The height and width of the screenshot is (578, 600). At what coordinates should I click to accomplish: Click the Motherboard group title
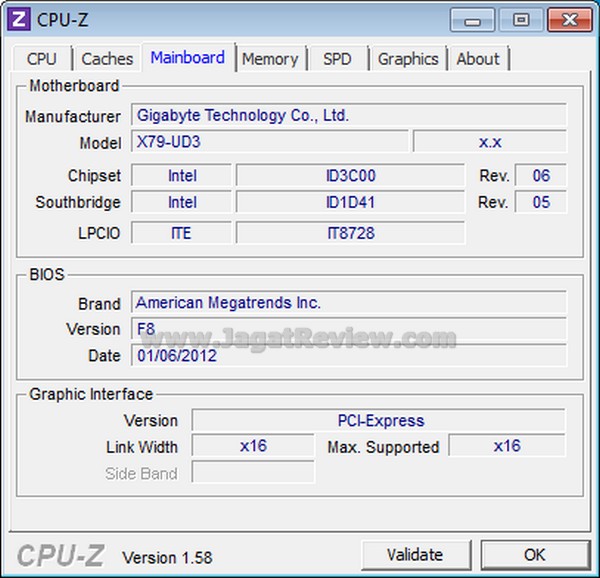click(x=74, y=86)
